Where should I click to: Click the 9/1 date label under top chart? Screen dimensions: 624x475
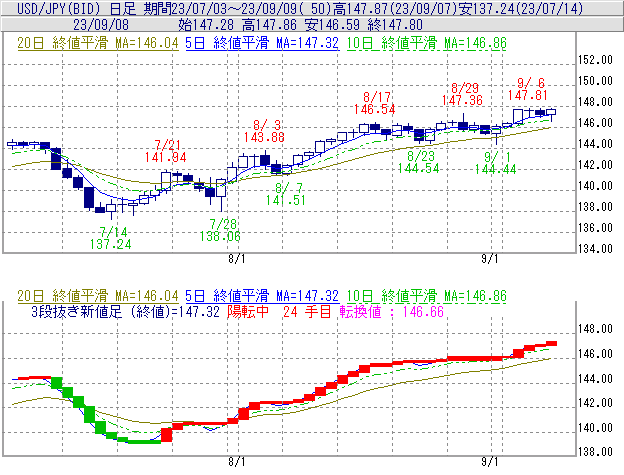[489, 259]
